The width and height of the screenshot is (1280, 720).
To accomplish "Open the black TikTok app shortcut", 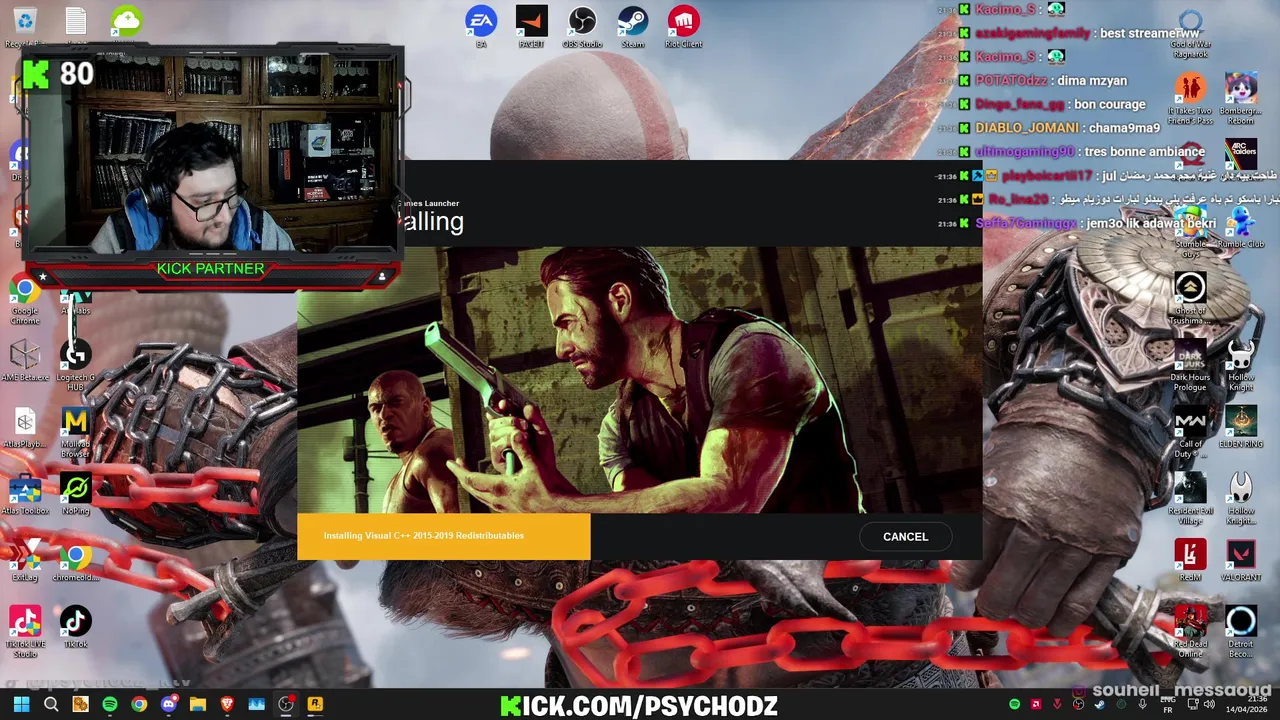I will coord(76,627).
